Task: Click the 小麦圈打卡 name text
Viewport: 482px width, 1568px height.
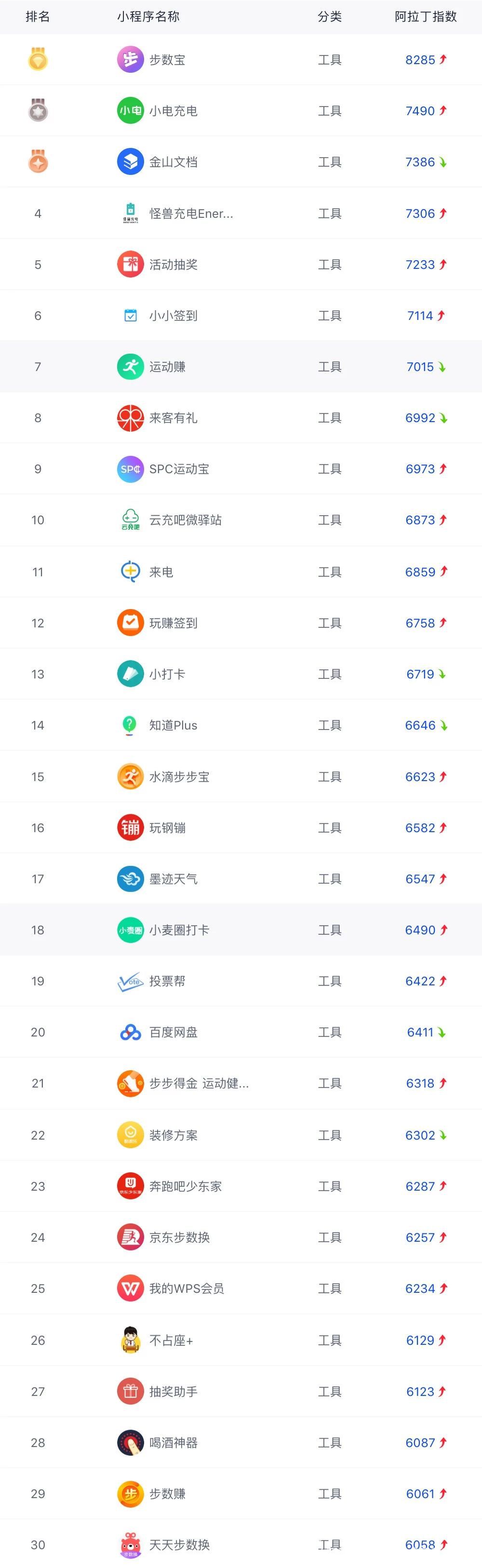Action: [179, 930]
